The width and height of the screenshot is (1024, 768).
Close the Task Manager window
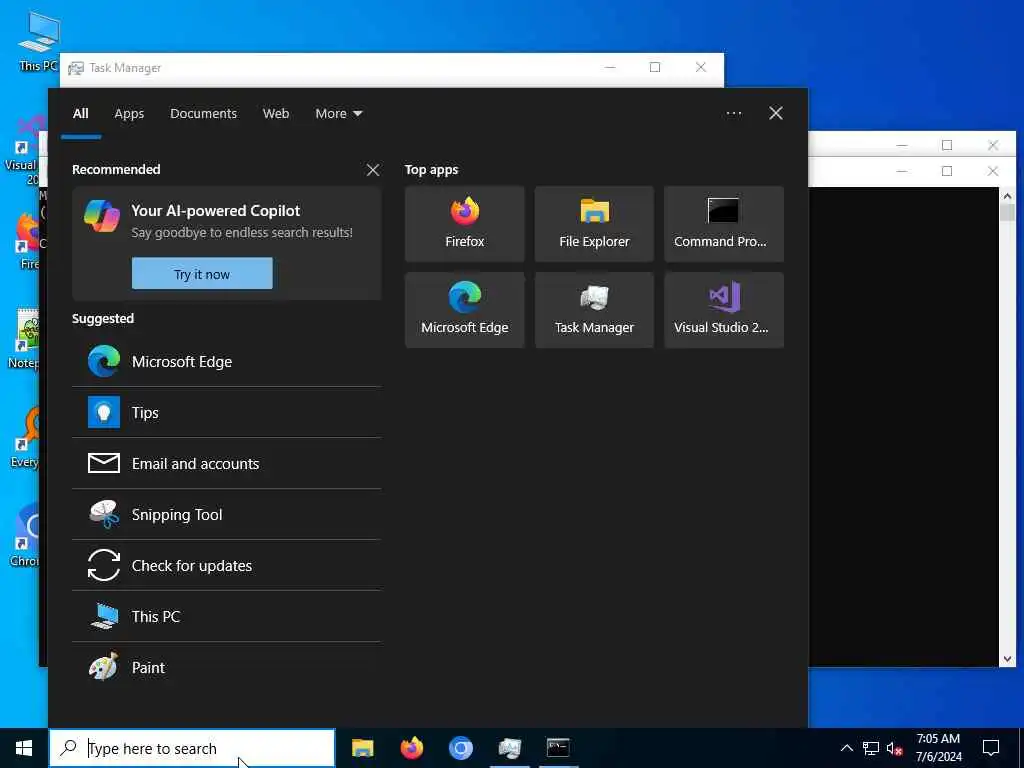pos(701,67)
